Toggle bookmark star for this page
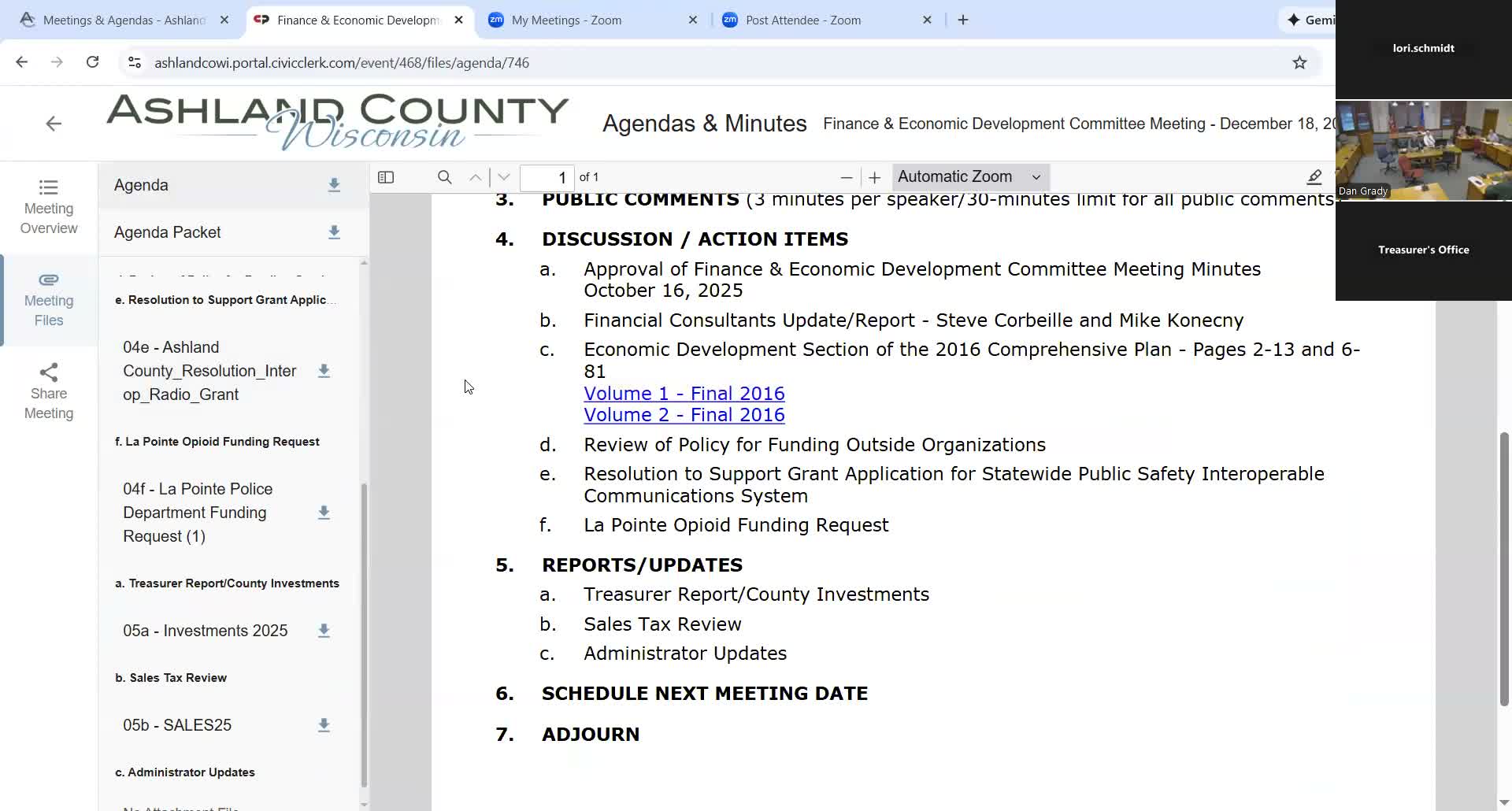 (x=1299, y=62)
